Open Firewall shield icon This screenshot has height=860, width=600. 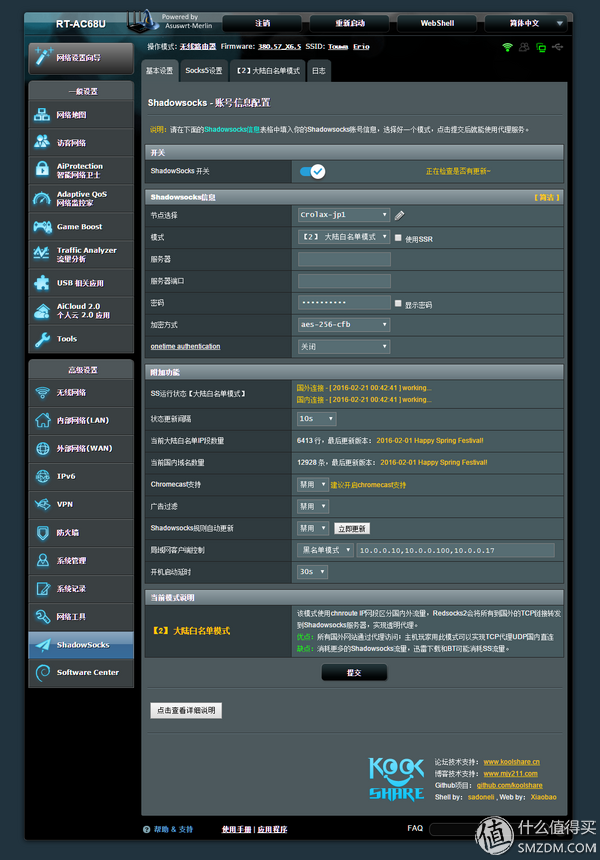pos(42,533)
